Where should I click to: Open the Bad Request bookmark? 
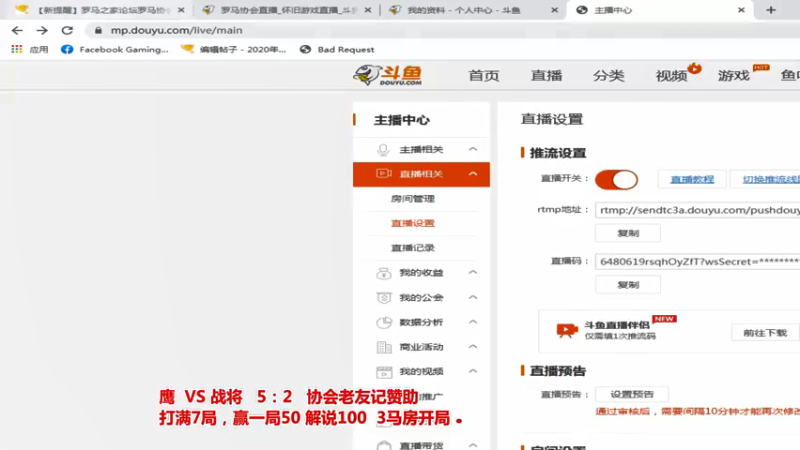[x=337, y=49]
